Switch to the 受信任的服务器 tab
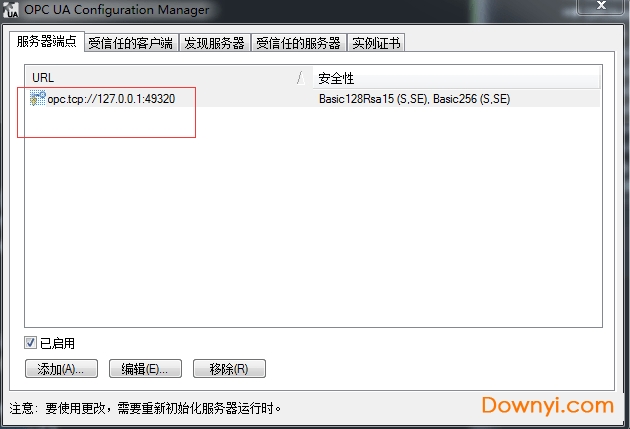The width and height of the screenshot is (630, 429). point(298,43)
